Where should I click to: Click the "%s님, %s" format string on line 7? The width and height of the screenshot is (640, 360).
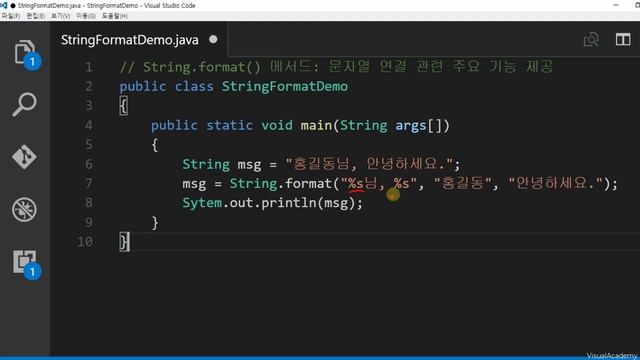pos(379,183)
